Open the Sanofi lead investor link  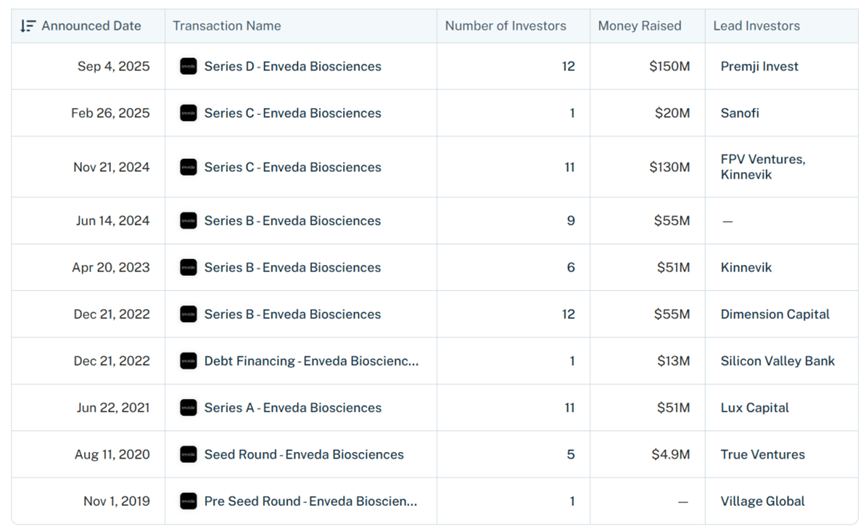[740, 113]
